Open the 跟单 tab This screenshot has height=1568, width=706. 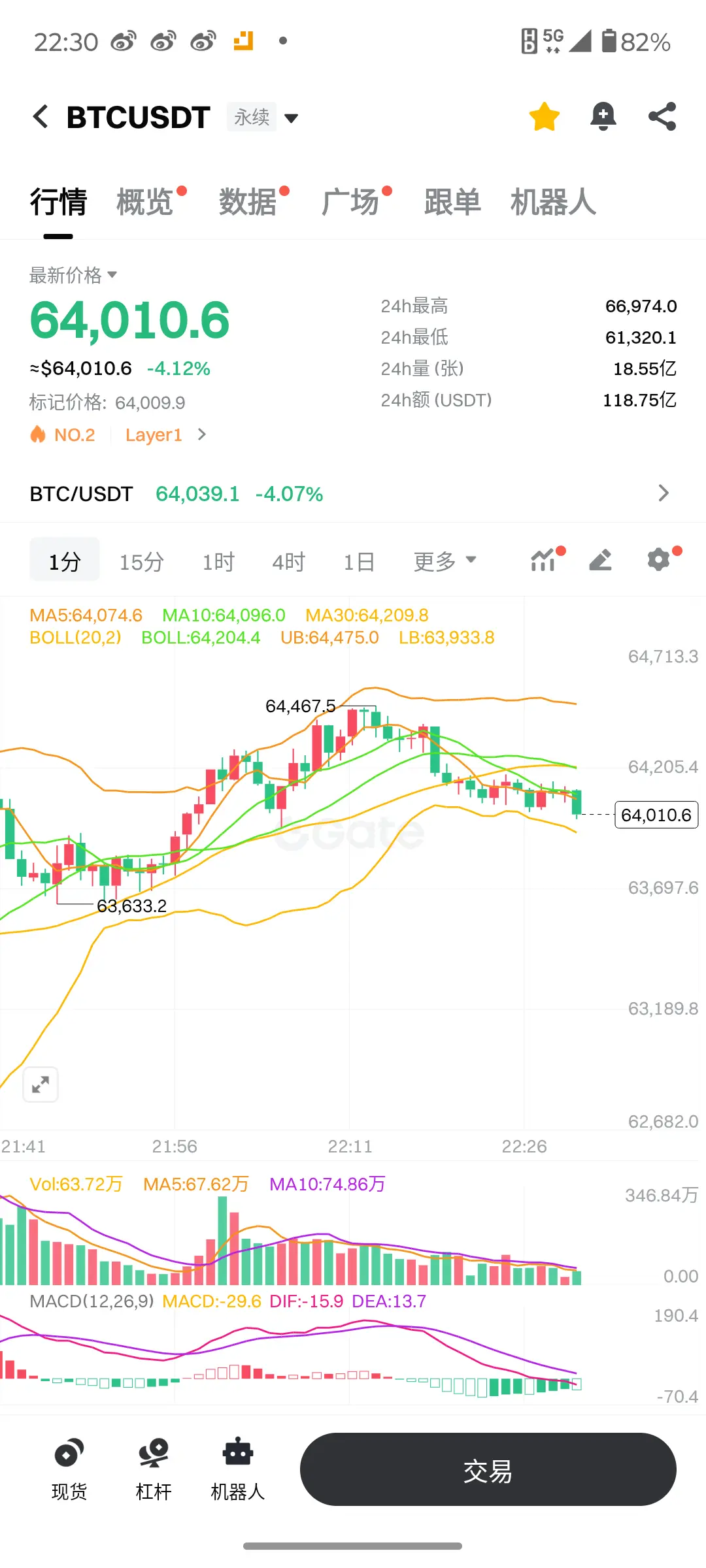pos(452,202)
